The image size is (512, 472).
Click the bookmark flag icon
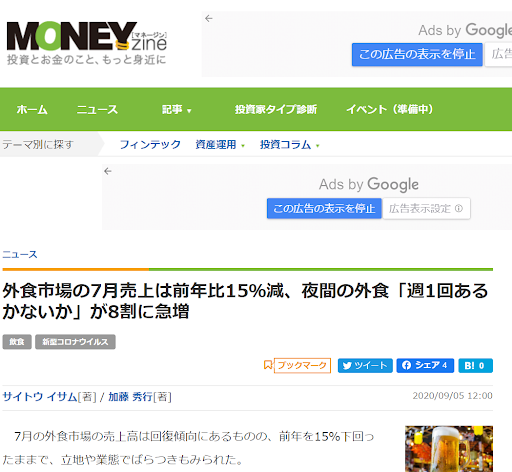point(268,365)
